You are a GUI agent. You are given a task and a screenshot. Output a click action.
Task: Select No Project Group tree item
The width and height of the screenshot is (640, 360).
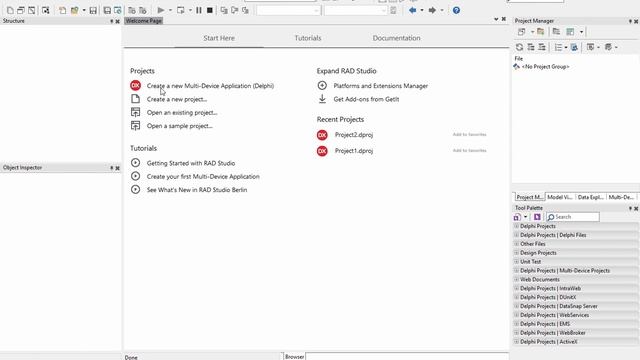[545, 67]
